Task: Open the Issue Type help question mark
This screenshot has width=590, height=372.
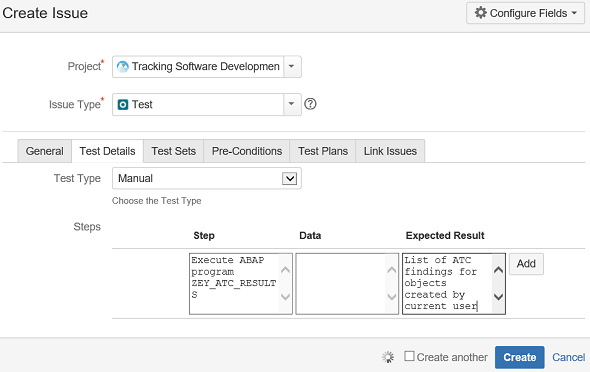Action: click(x=310, y=104)
